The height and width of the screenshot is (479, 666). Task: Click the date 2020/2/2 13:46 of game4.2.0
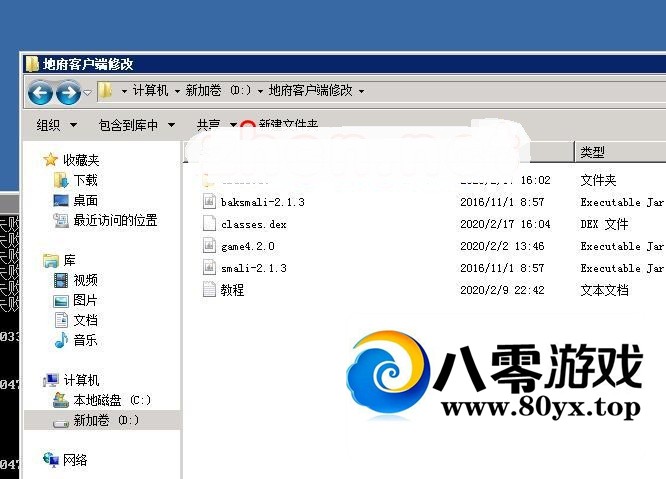tap(502, 246)
